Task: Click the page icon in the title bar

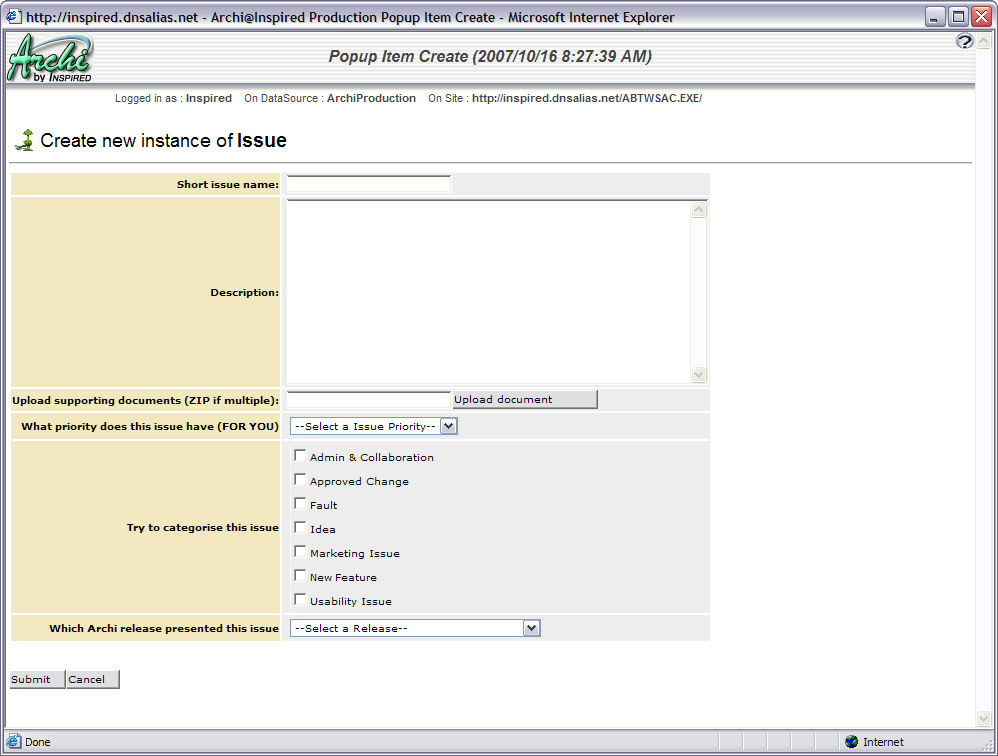Action: pyautogui.click(x=15, y=16)
